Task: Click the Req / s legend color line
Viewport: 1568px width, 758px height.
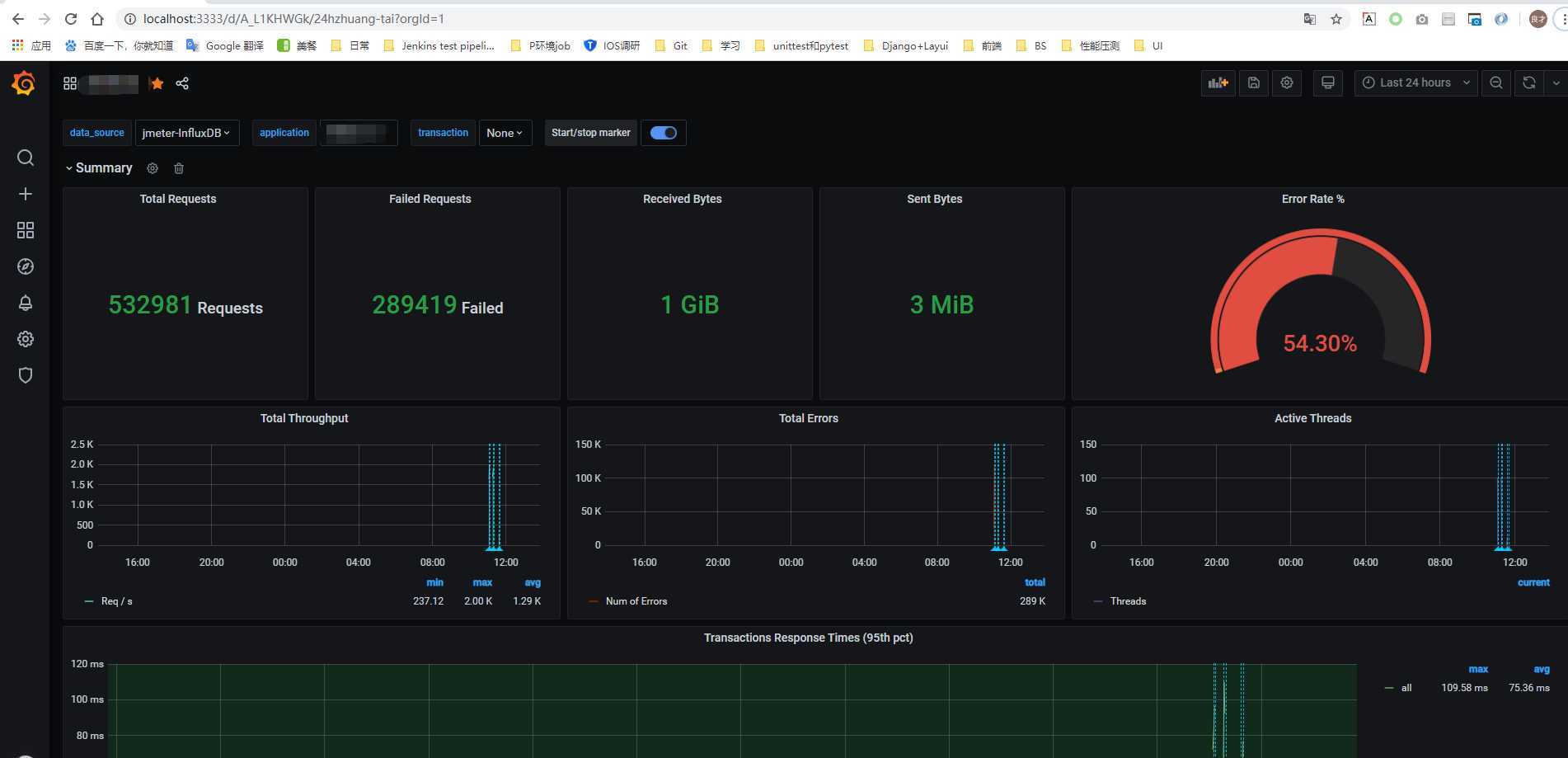Action: [x=89, y=601]
